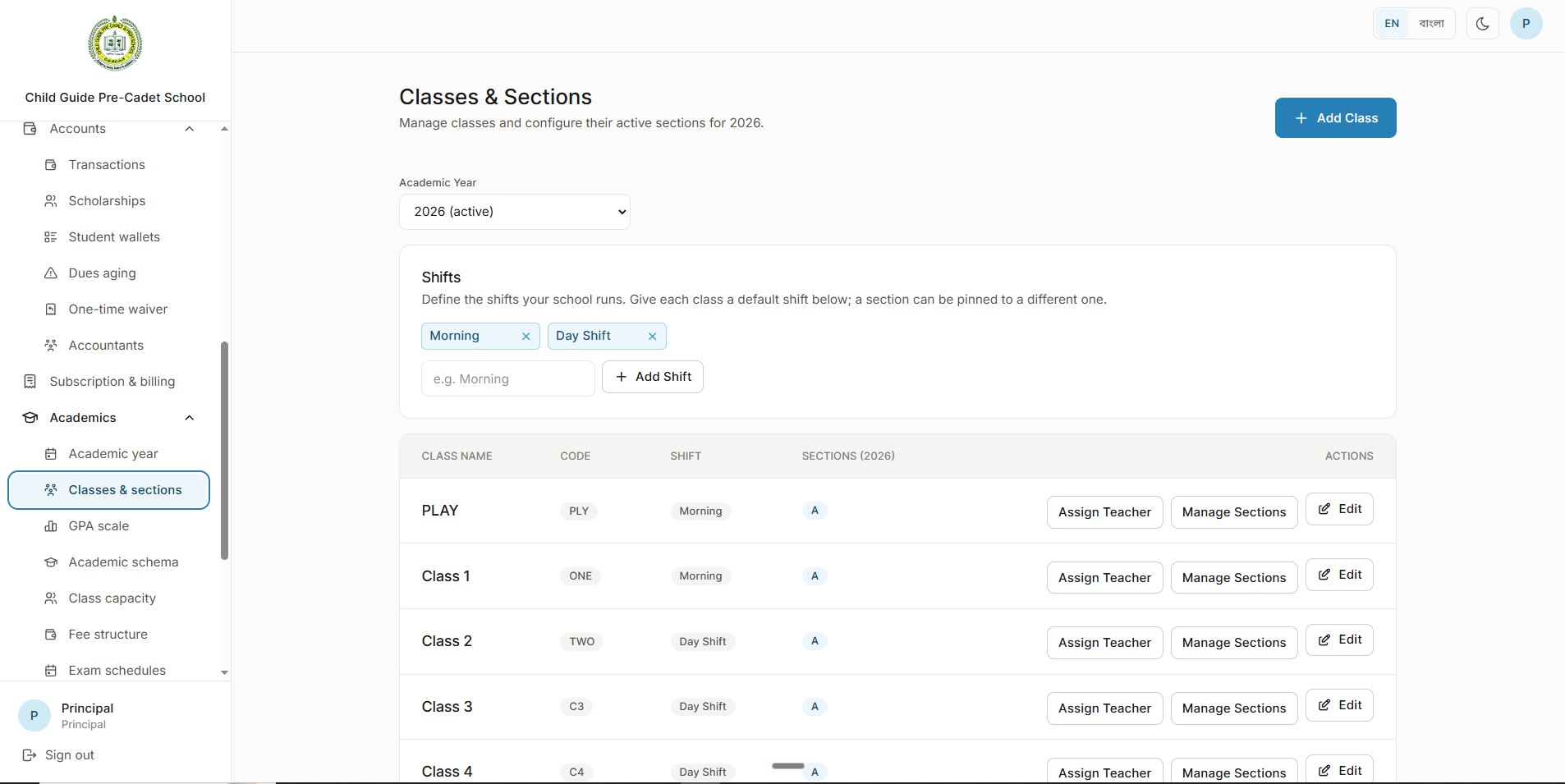Open Exam schedules in the sidebar
Image resolution: width=1565 pixels, height=784 pixels.
109,671
